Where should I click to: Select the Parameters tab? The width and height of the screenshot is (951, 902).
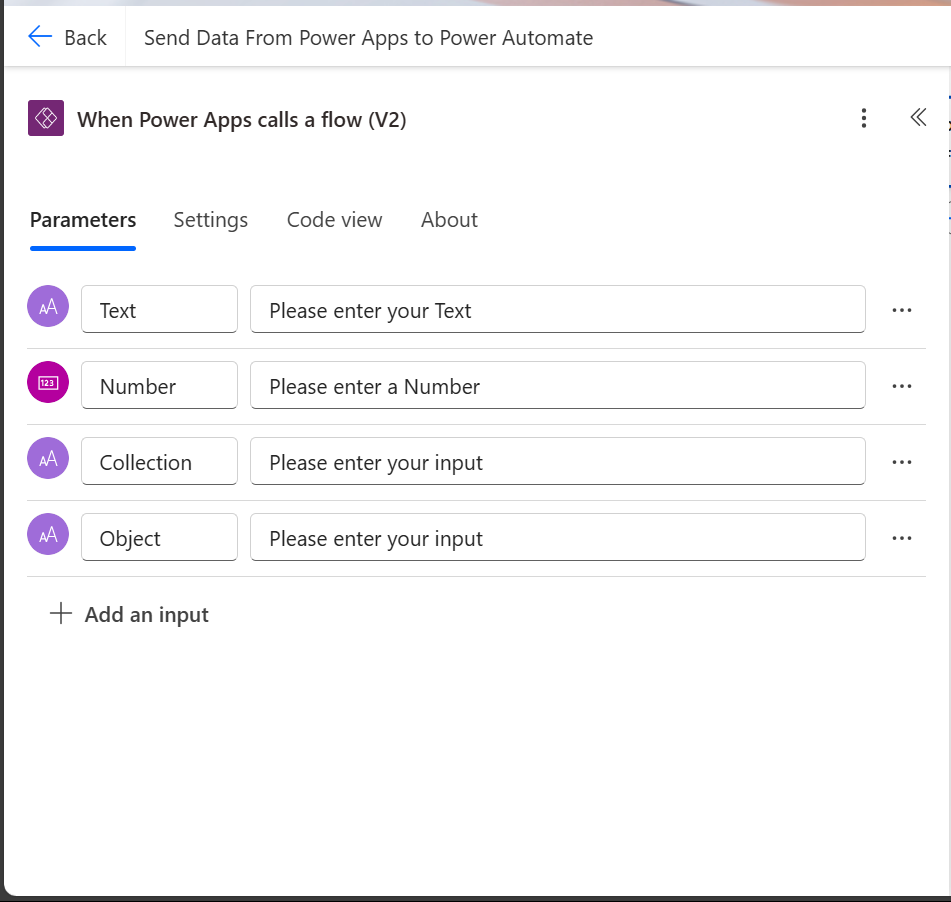coord(83,220)
